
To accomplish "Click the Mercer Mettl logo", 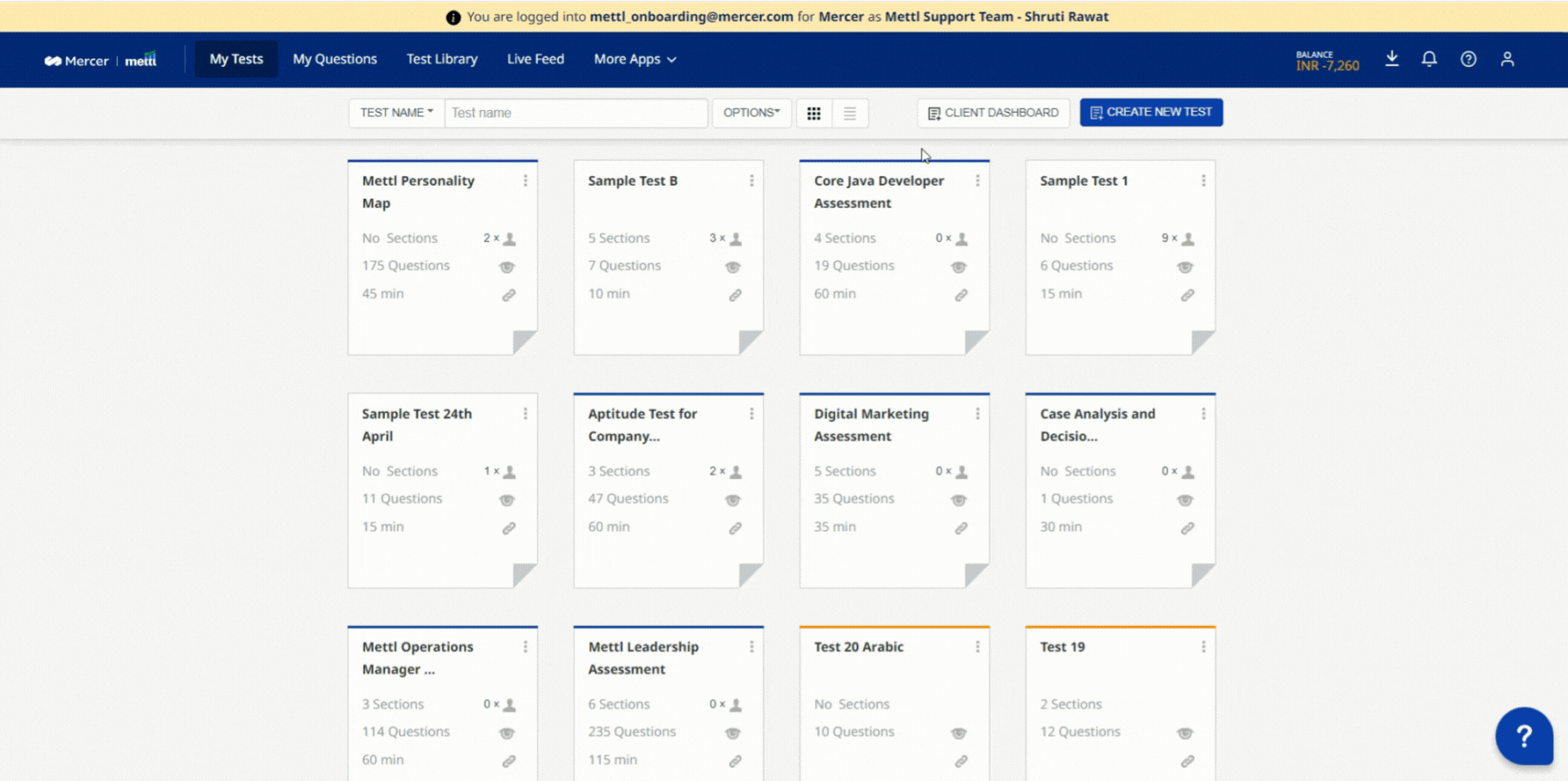I will point(101,60).
